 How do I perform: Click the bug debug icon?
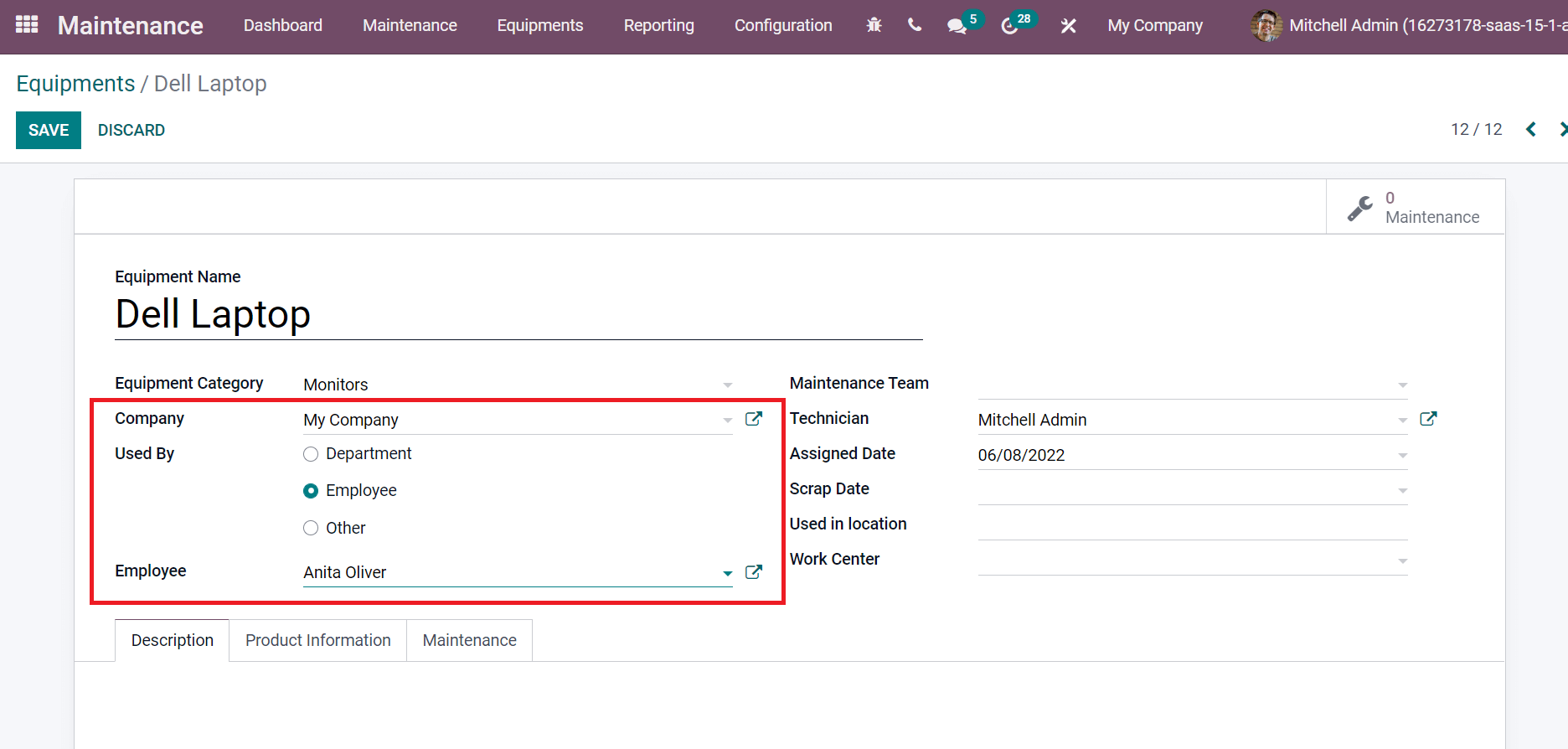[874, 25]
